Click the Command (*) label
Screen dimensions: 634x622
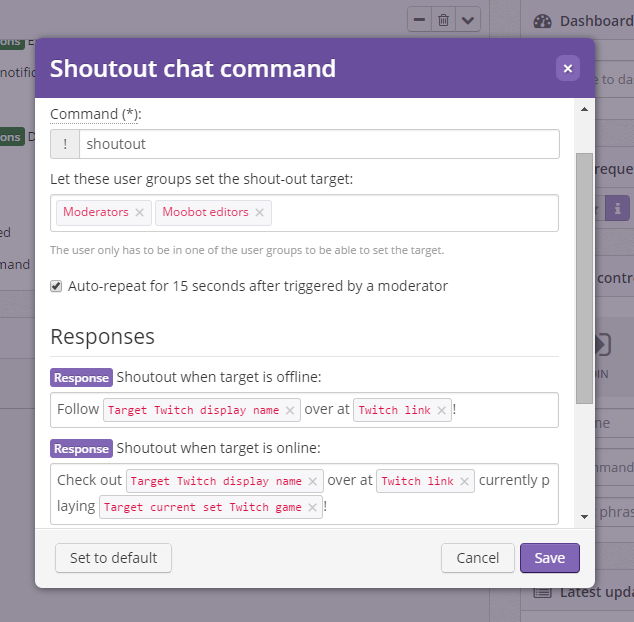click(x=95, y=114)
